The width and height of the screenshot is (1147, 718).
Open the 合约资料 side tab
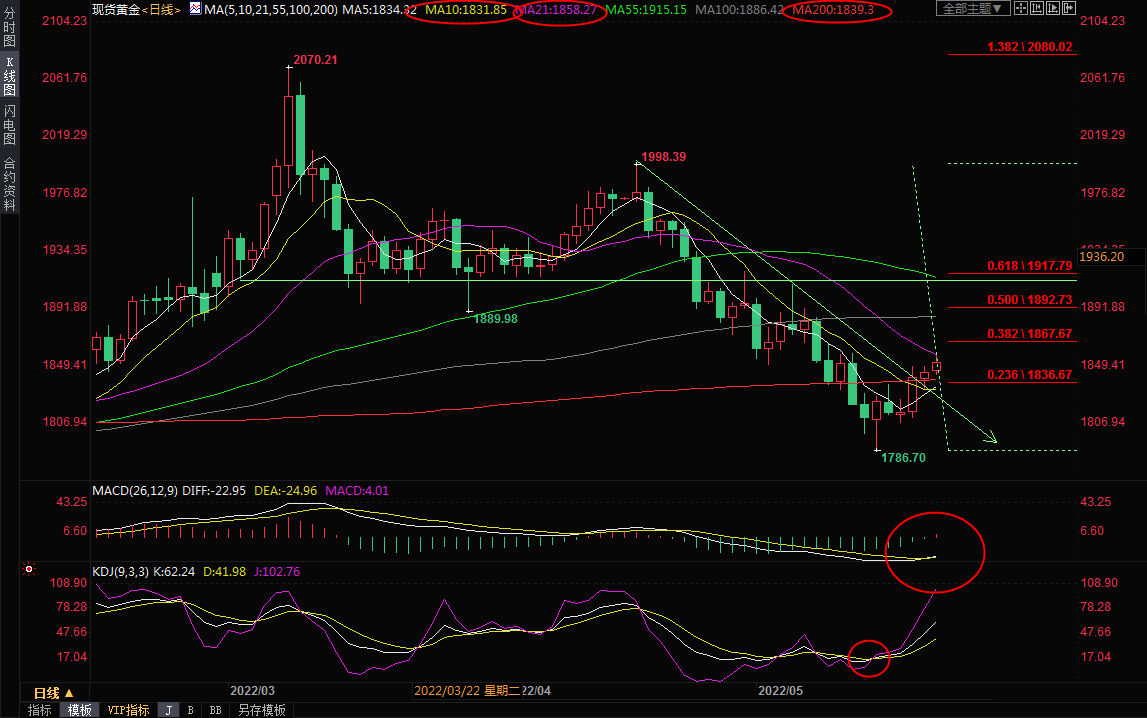click(x=9, y=183)
